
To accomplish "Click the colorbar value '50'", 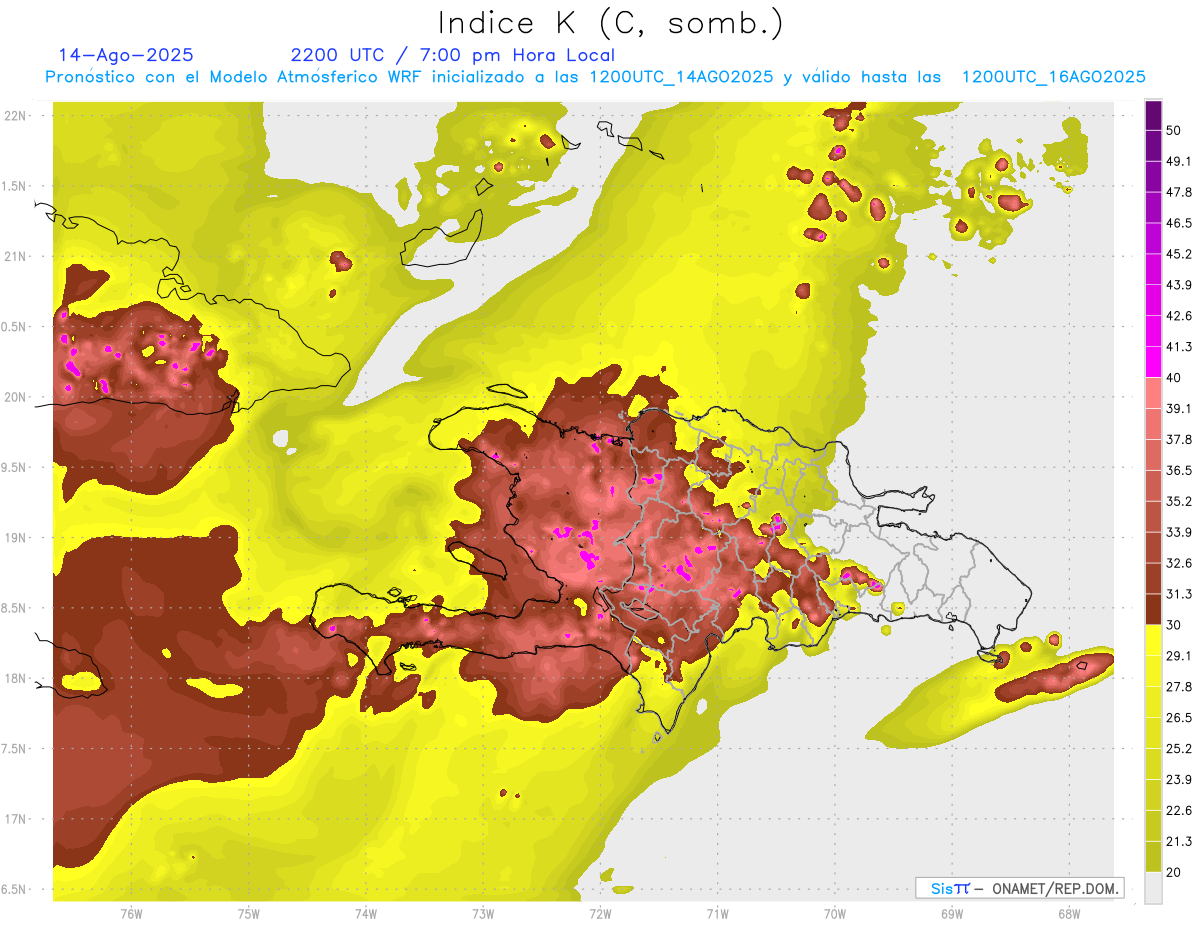I will 1174,130.
